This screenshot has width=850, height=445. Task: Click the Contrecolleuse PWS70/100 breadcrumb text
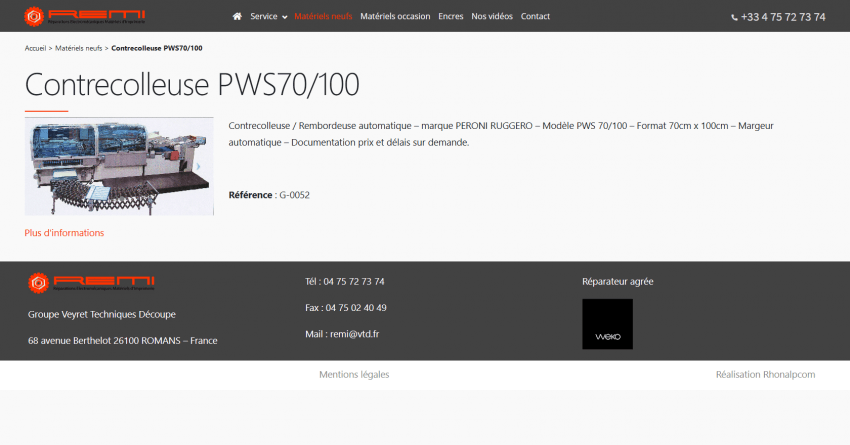point(157,48)
